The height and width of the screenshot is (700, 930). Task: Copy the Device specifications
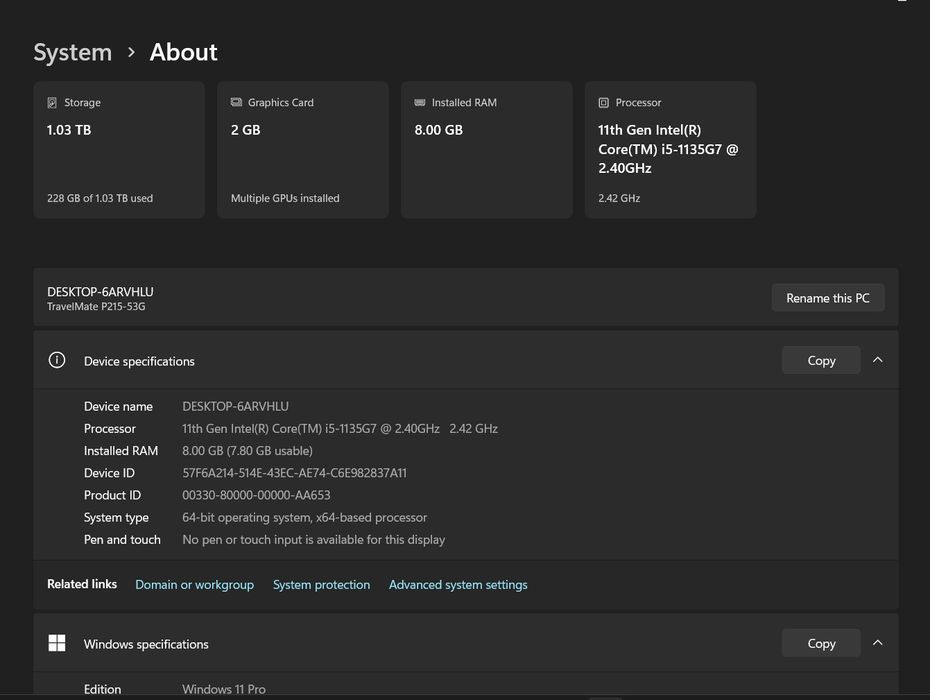coord(821,361)
